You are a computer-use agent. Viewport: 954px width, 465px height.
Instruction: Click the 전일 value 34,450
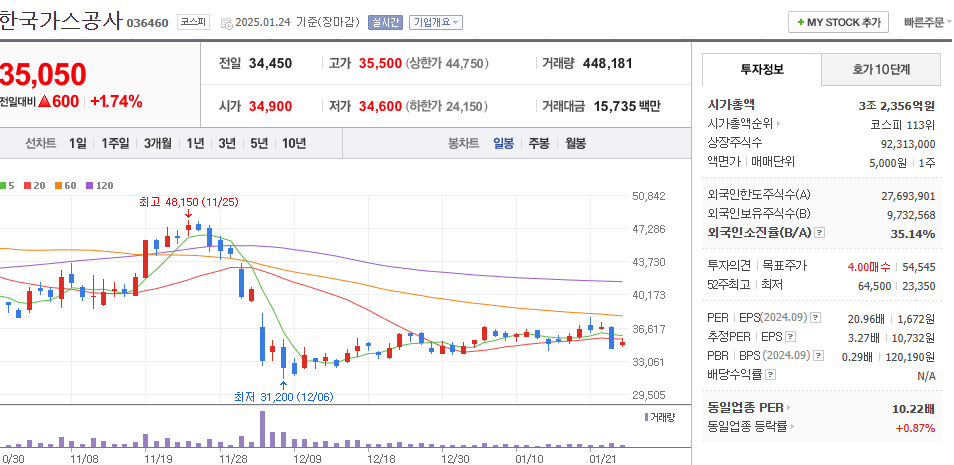click(x=270, y=63)
